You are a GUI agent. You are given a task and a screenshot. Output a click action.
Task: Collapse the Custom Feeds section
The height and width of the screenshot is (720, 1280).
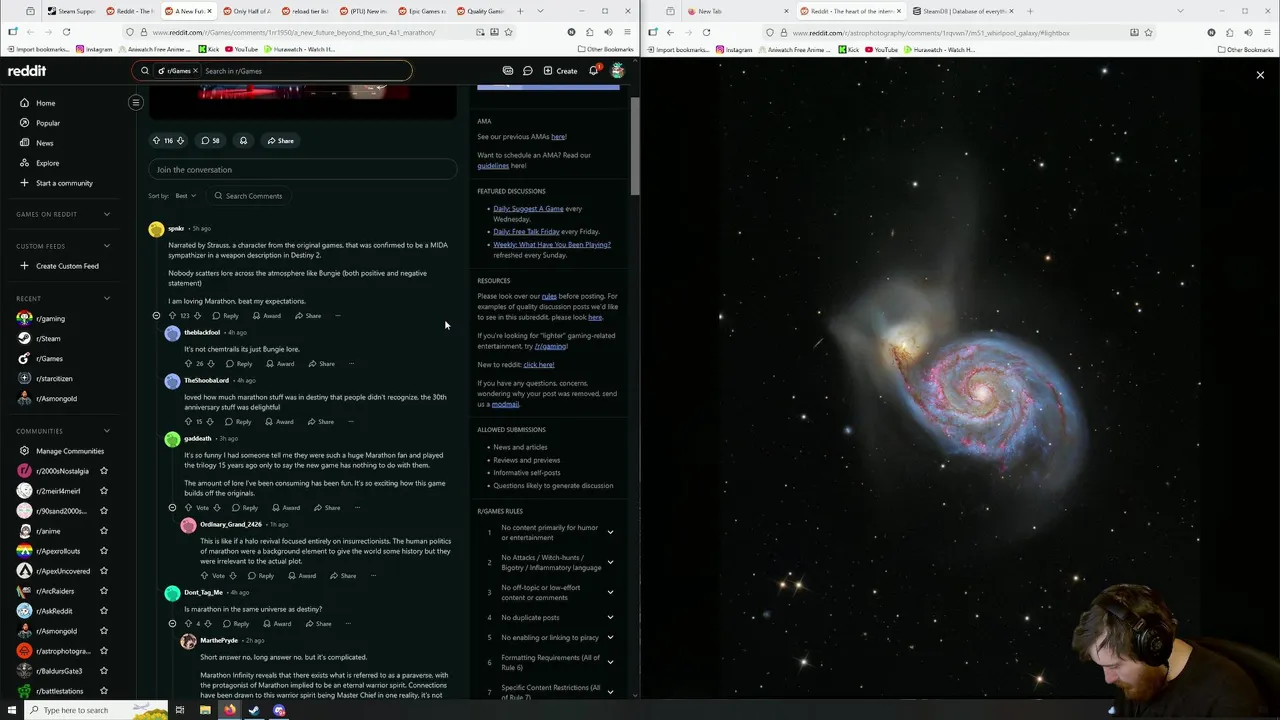[x=107, y=246]
